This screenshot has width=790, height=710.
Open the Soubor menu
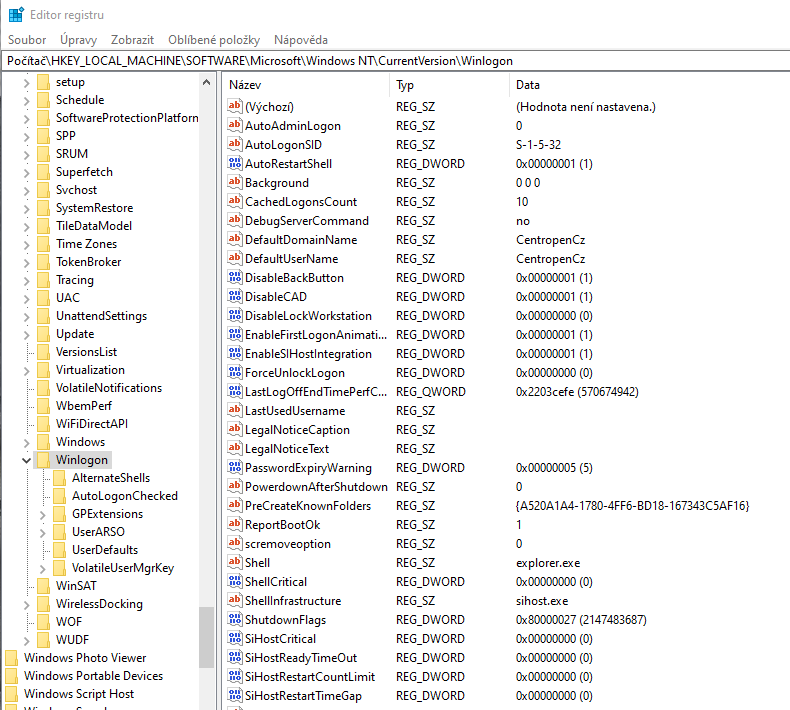click(25, 40)
